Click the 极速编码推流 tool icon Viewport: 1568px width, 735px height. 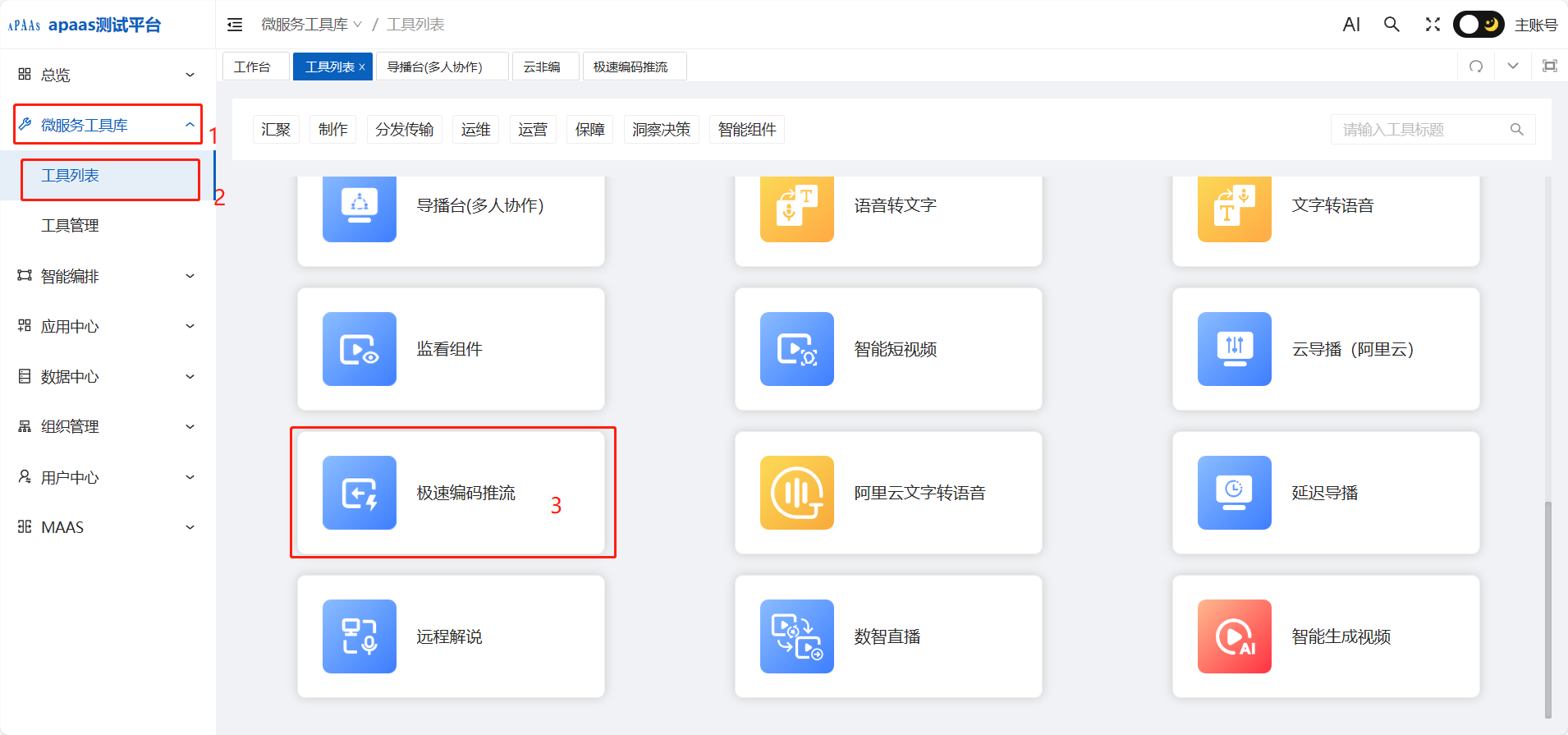click(x=359, y=493)
